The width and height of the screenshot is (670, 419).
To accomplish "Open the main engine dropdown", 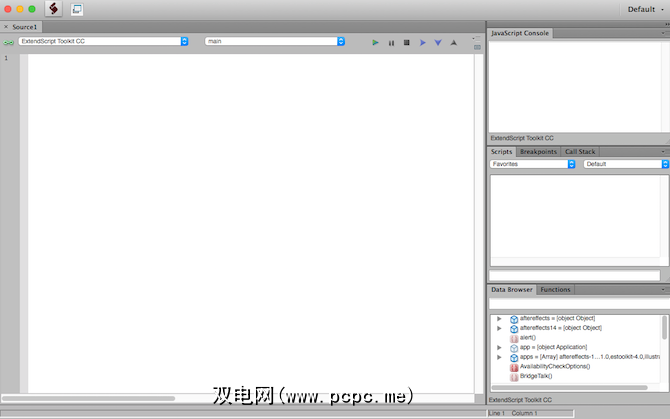I will (x=274, y=41).
